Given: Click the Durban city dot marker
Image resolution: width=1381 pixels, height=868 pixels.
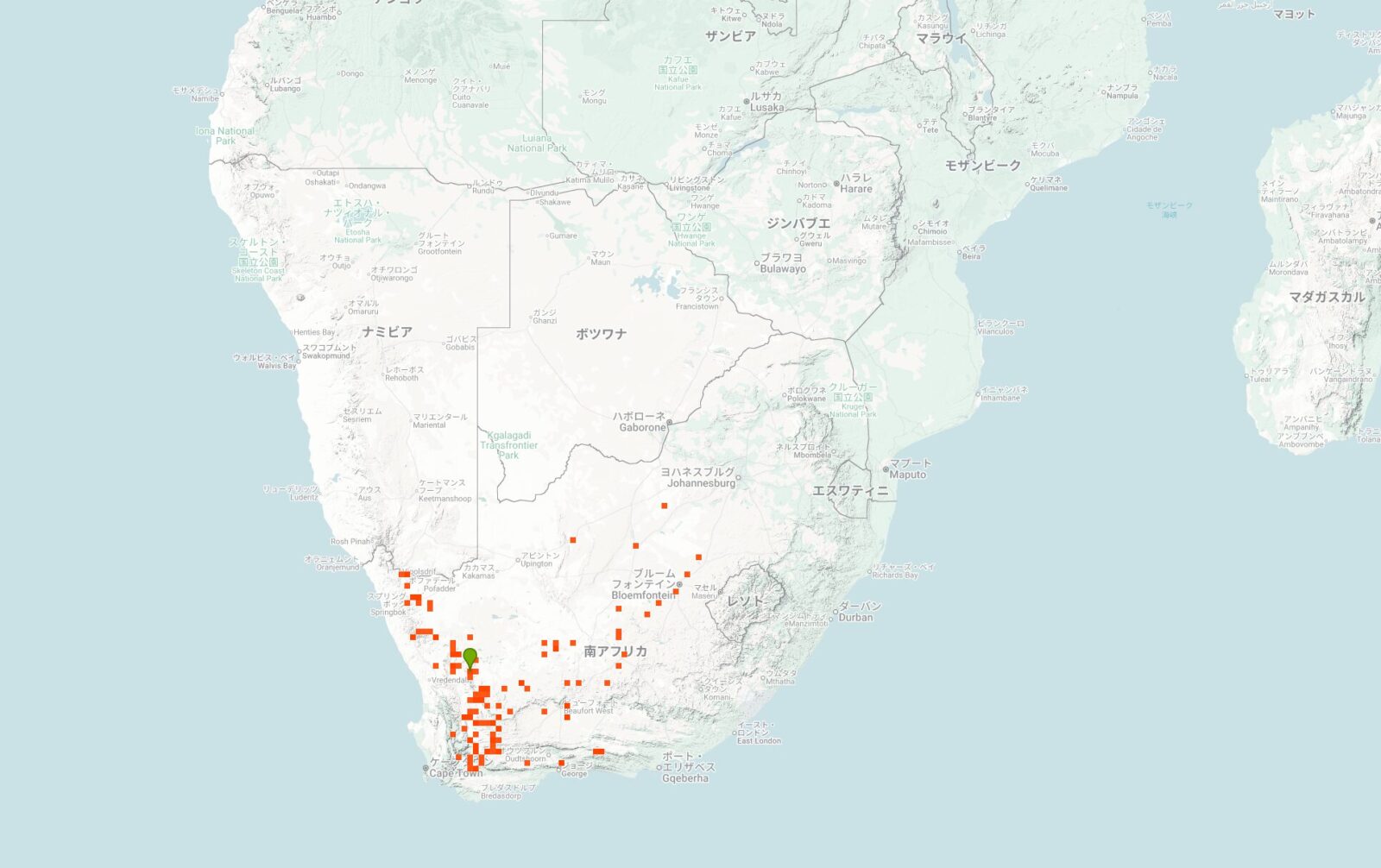Looking at the screenshot, I should (x=834, y=617).
